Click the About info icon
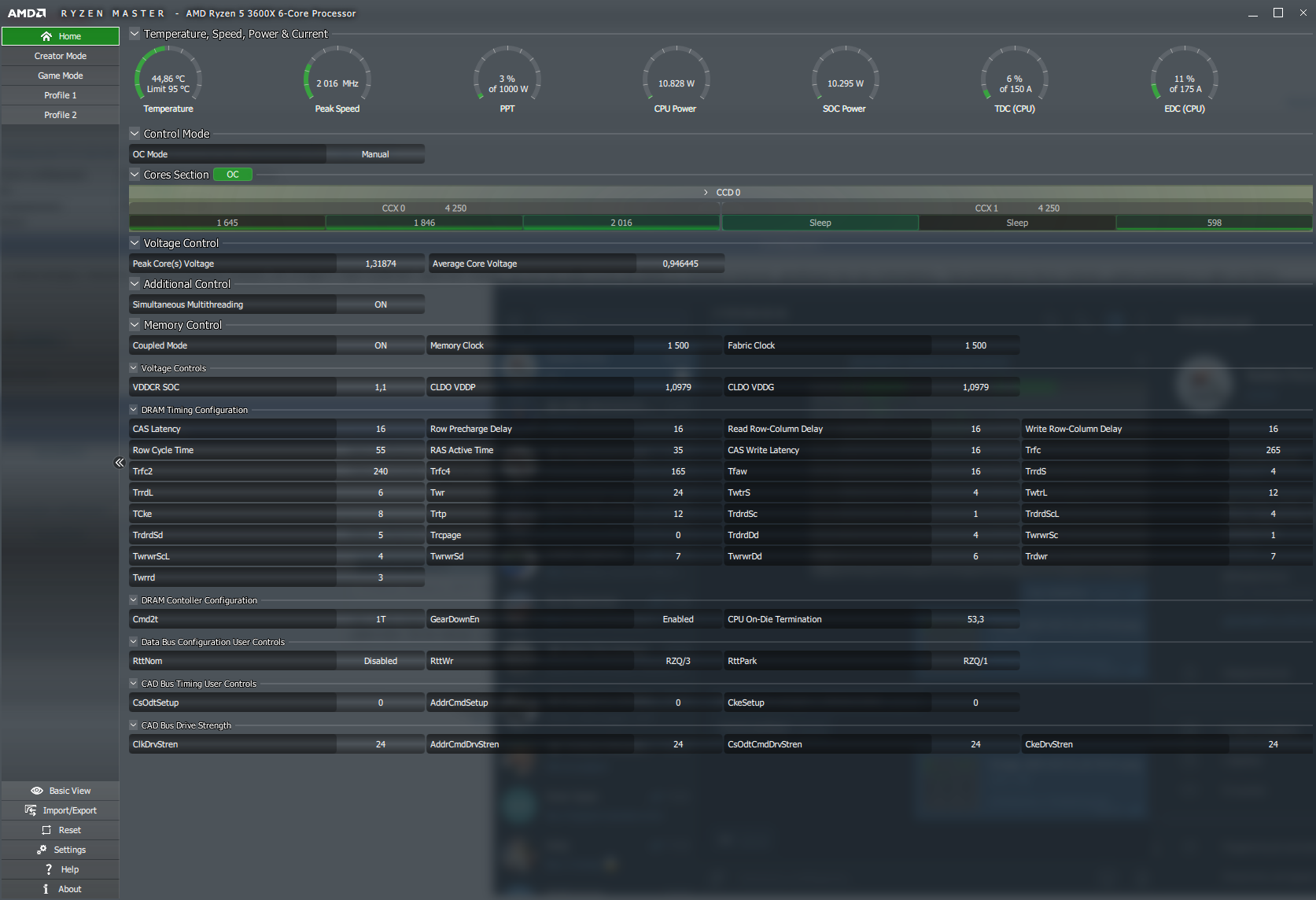Image resolution: width=1316 pixels, height=900 pixels. (x=46, y=889)
